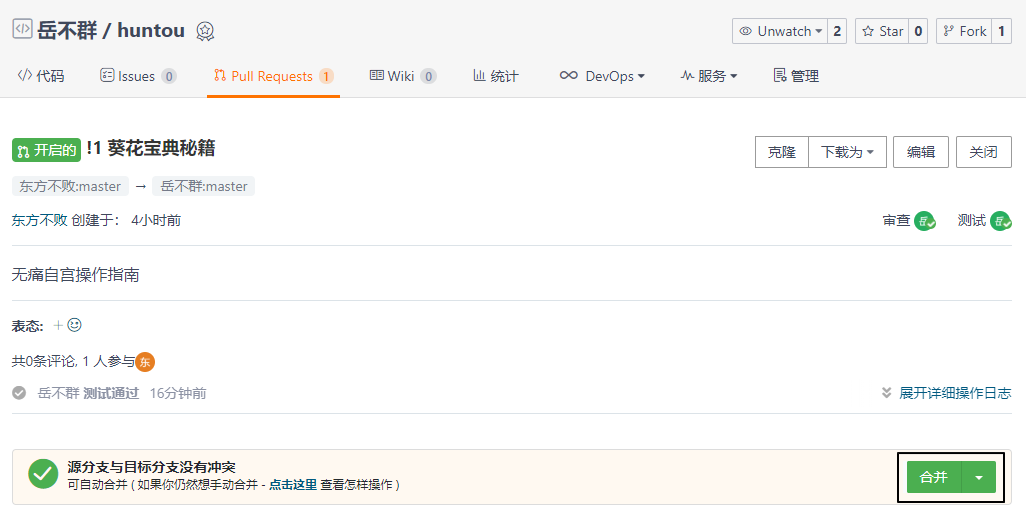Expand the detailed operation log

946,393
